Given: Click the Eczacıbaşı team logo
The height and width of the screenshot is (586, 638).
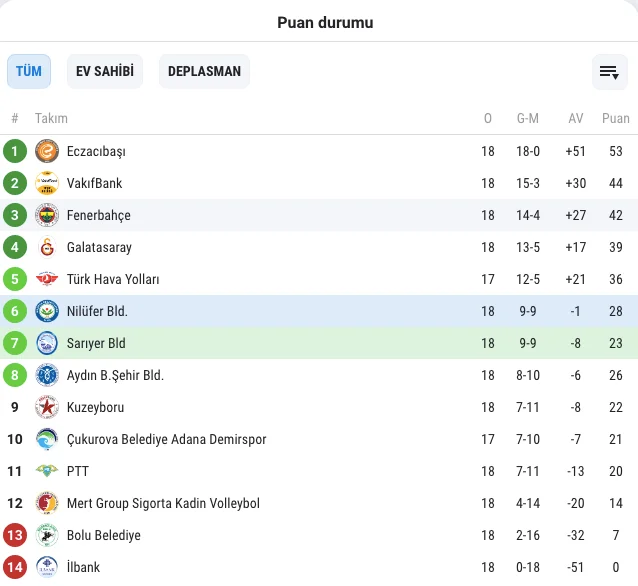Looking at the screenshot, I should click(x=47, y=151).
